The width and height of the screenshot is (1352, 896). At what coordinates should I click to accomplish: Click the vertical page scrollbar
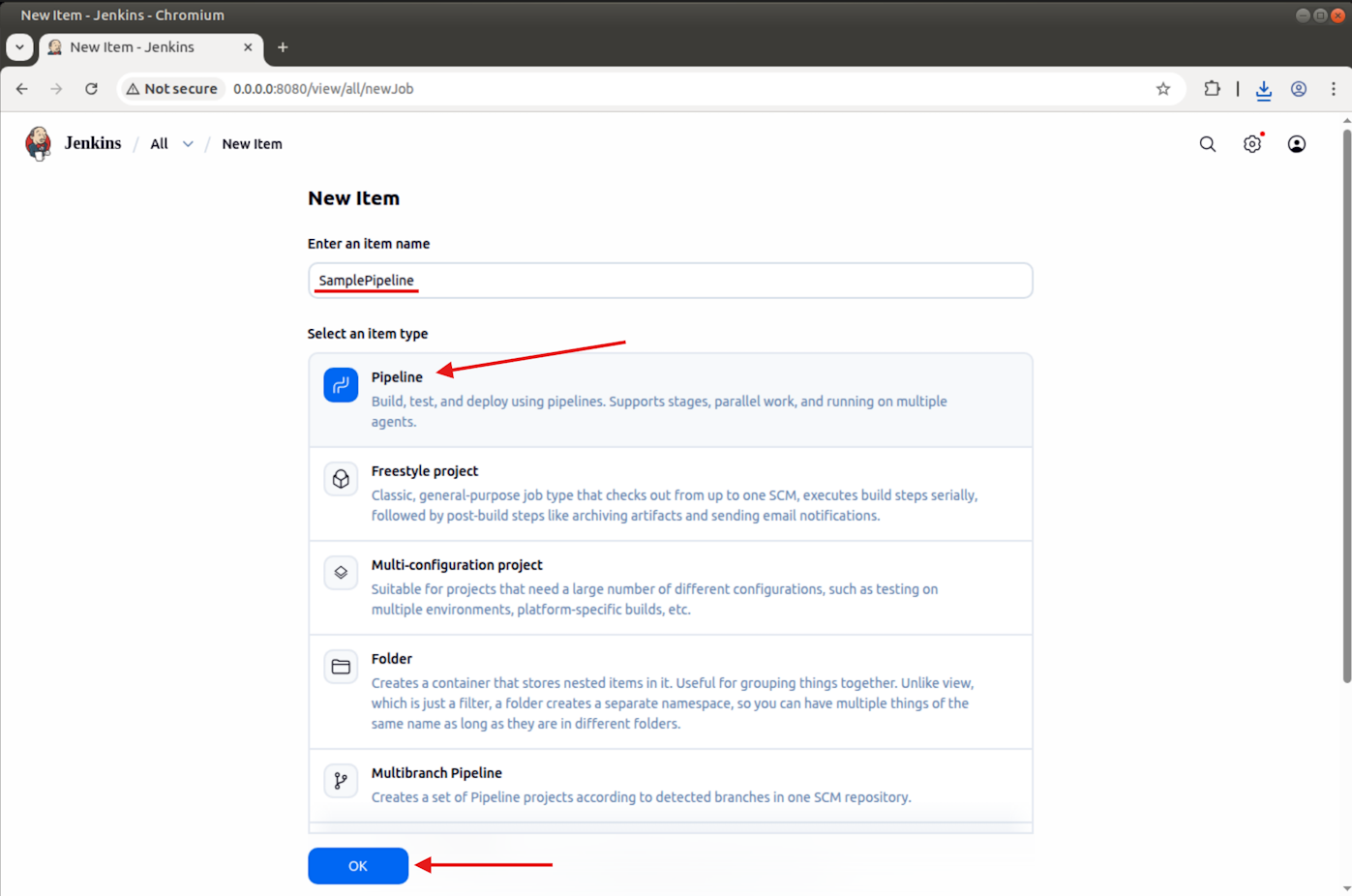[1345, 406]
